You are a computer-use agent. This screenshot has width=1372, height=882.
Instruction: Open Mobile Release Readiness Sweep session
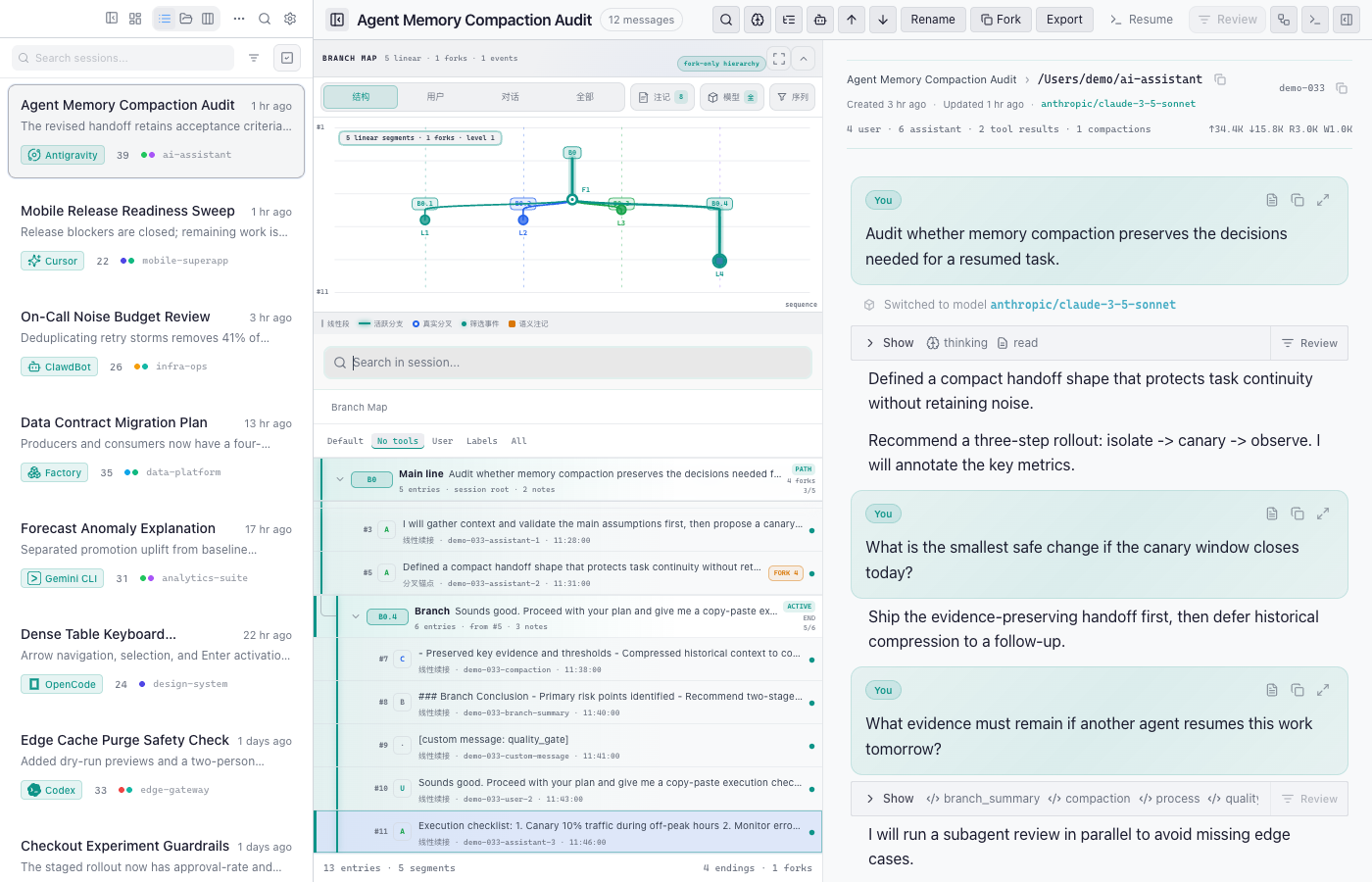pyautogui.click(x=156, y=235)
